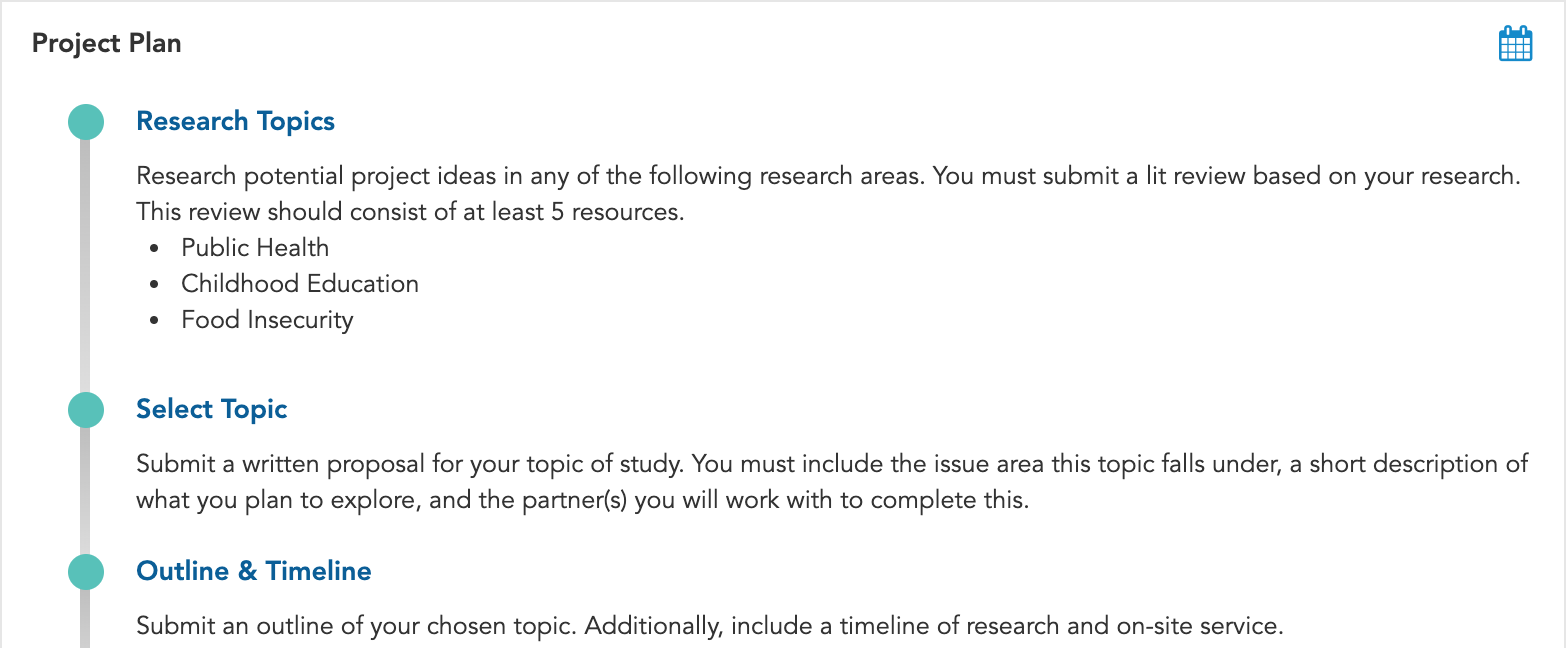Open the Outline & Timeline step

point(254,571)
